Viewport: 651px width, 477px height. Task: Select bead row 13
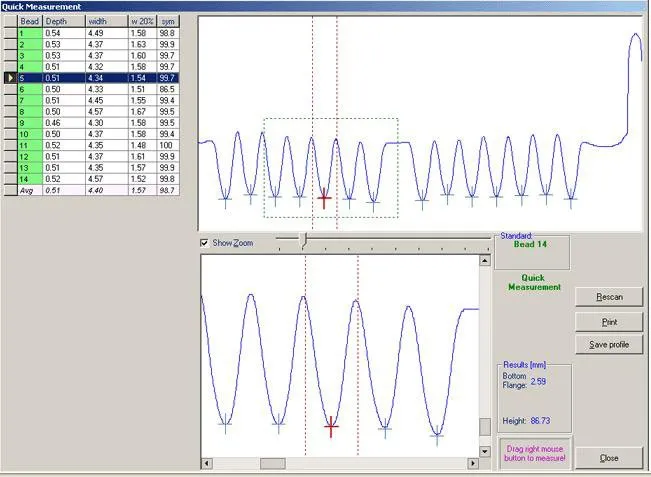91,168
